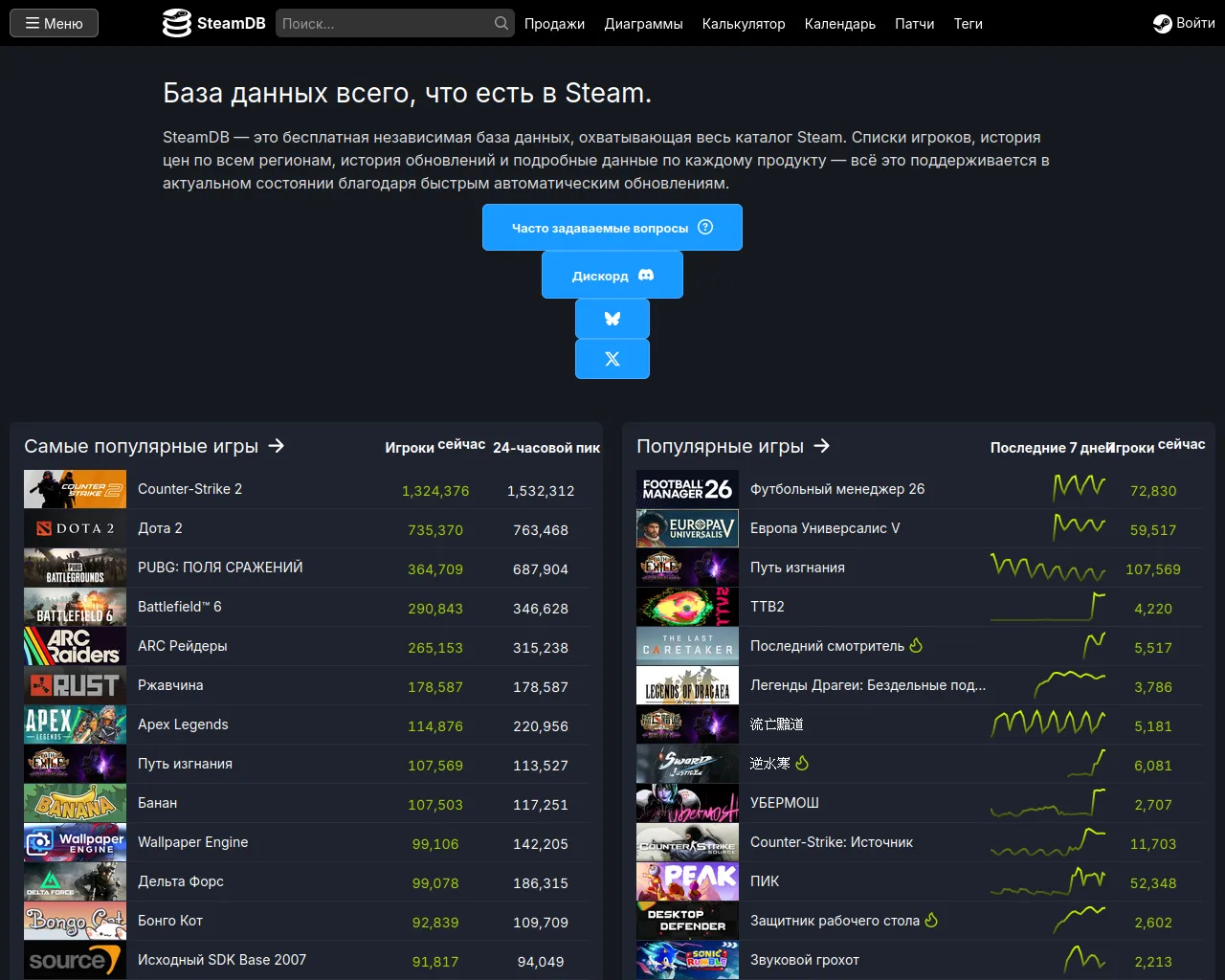Click the 24-часовой пик column header
The image size is (1225, 980).
pyautogui.click(x=546, y=448)
